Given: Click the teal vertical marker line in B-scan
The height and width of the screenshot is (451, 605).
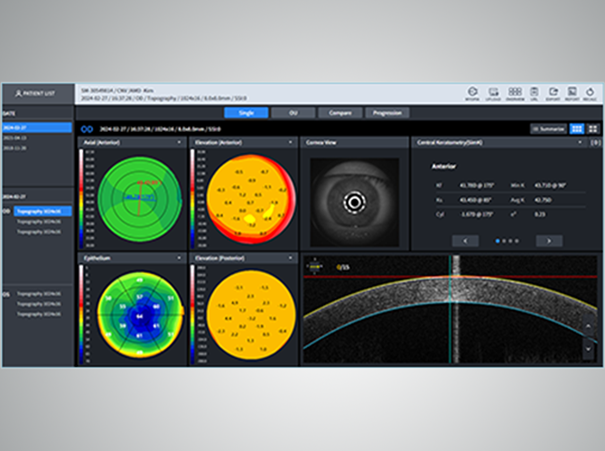Looking at the screenshot, I should (x=450, y=309).
